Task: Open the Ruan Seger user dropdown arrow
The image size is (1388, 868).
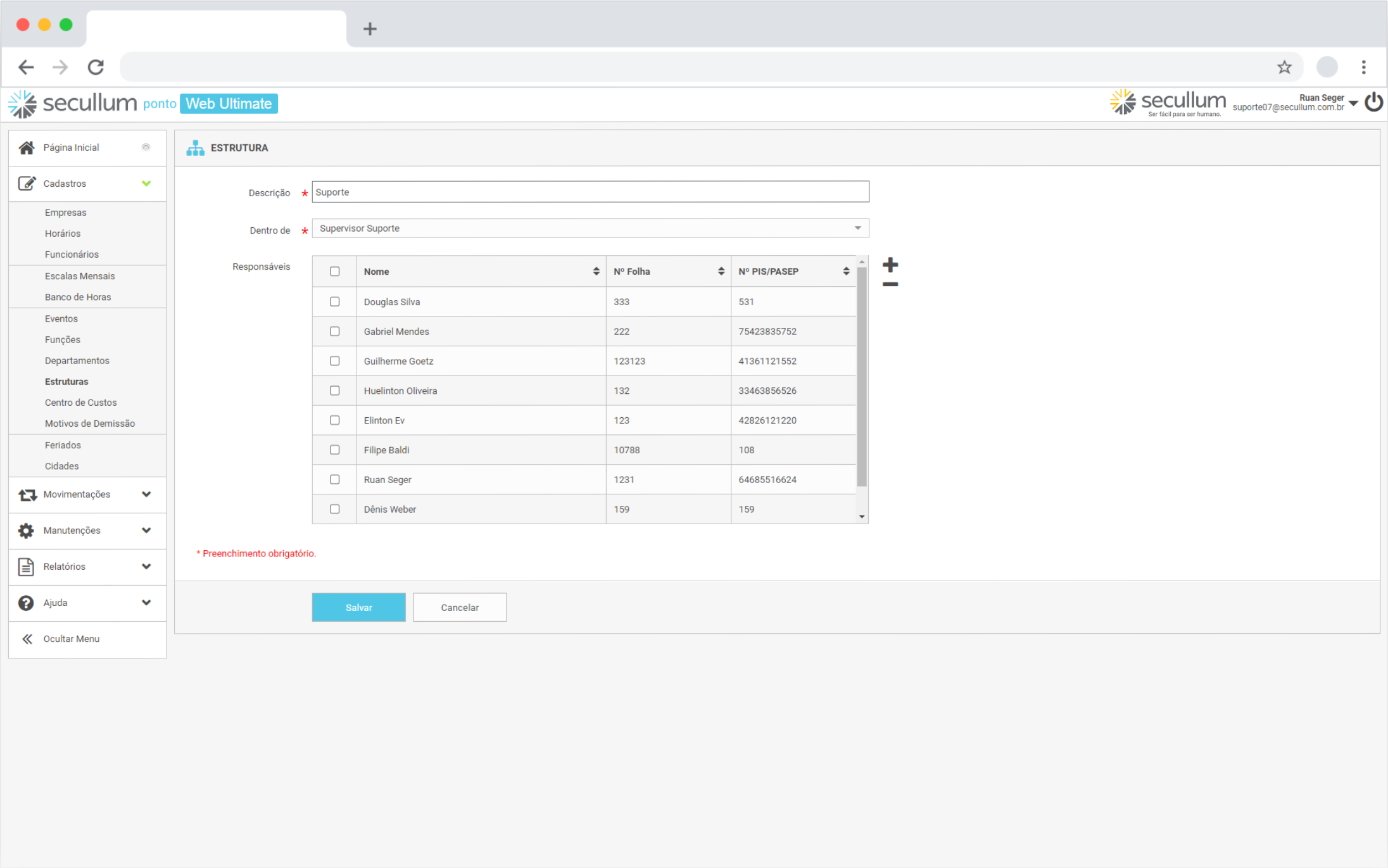Action: coord(1353,103)
